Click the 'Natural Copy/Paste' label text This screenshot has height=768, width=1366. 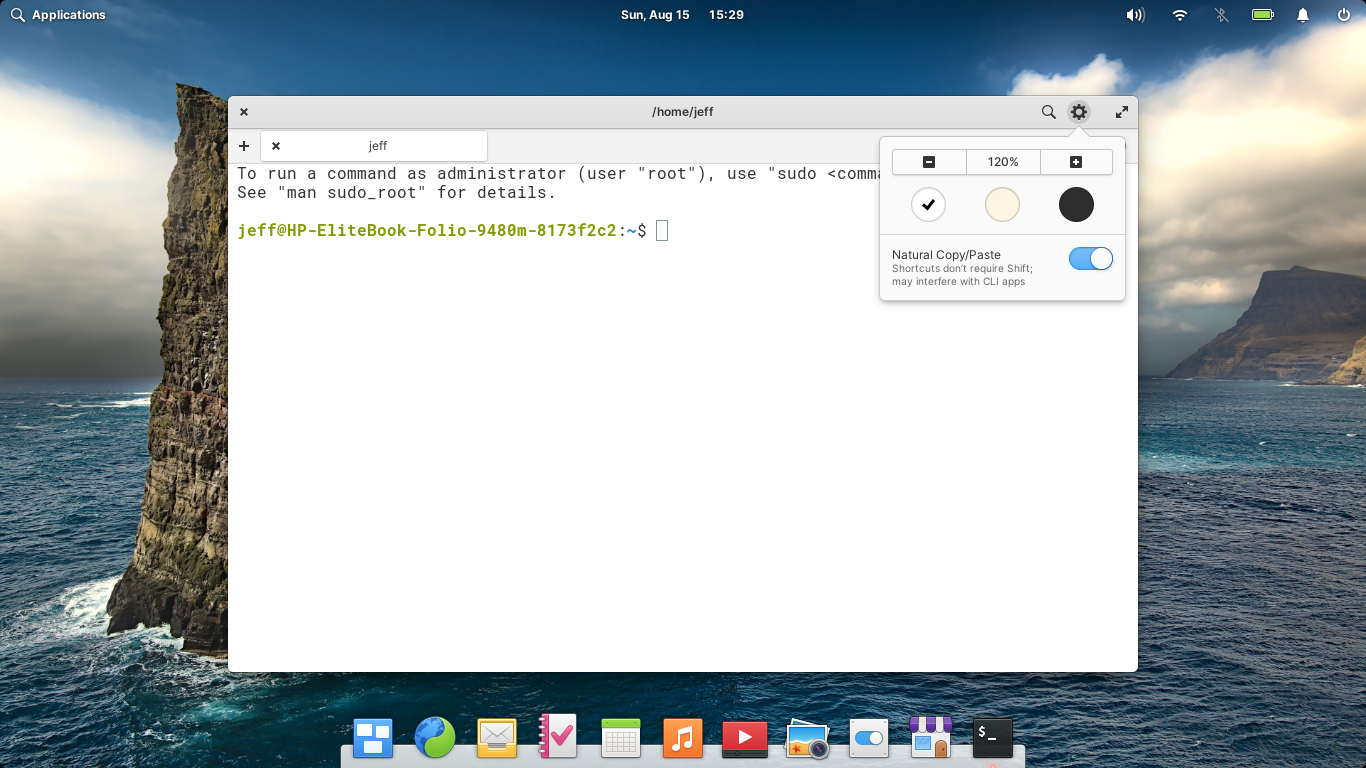(x=946, y=255)
